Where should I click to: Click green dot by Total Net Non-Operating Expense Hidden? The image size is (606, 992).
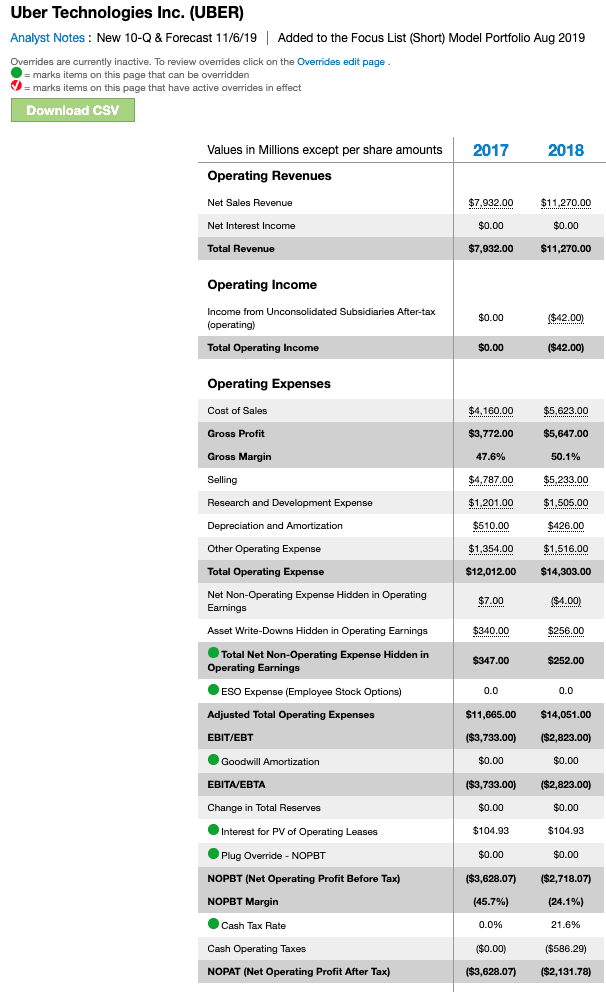pos(214,652)
